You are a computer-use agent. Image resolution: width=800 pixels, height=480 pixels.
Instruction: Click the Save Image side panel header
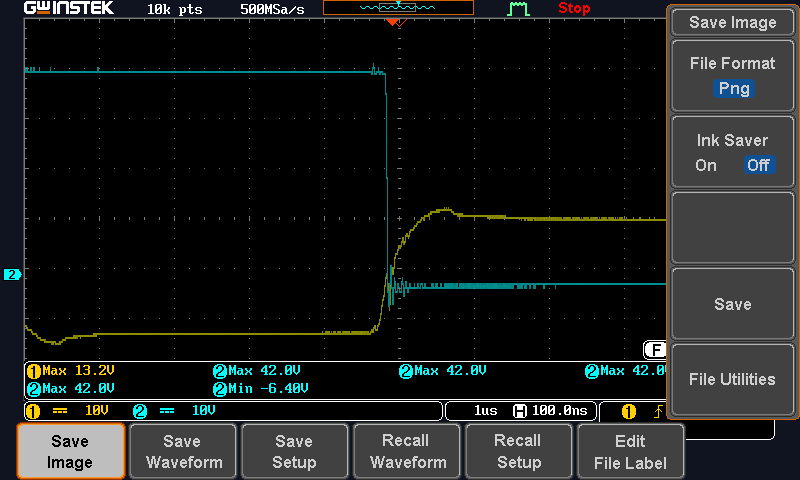733,22
